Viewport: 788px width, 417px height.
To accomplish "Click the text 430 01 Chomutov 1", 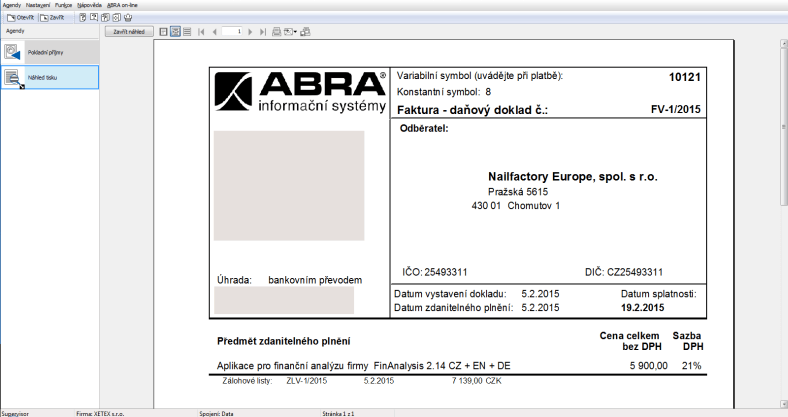I will point(516,205).
